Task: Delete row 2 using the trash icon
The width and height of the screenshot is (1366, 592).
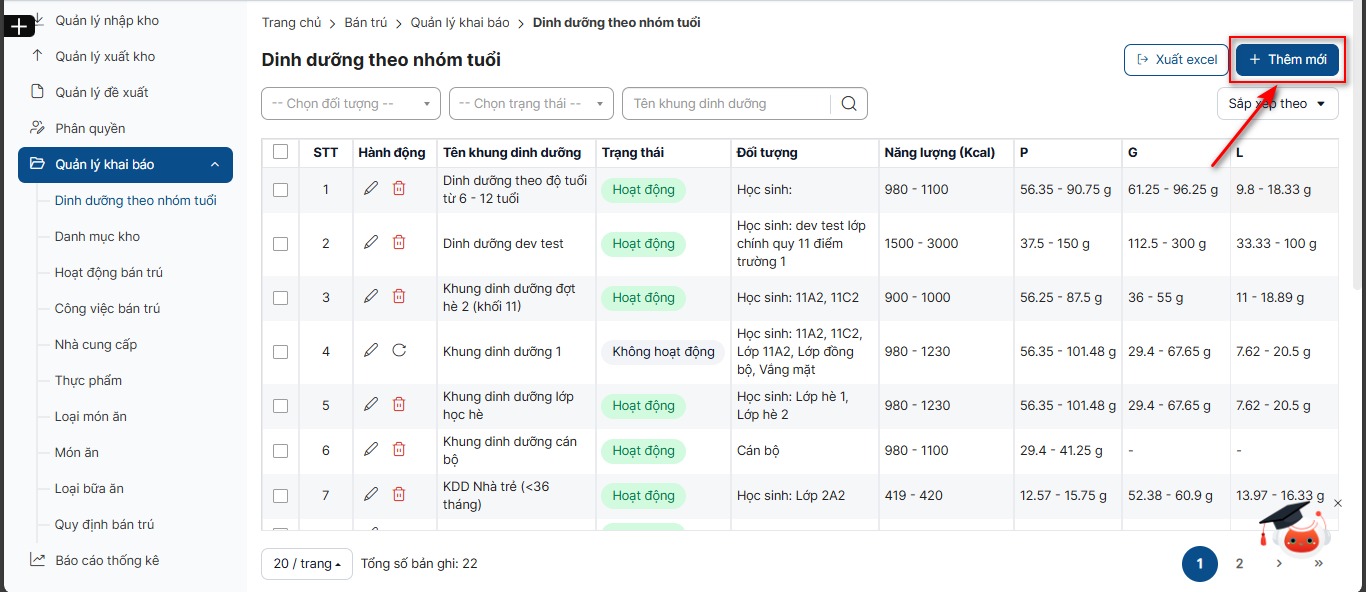Action: pyautogui.click(x=399, y=242)
